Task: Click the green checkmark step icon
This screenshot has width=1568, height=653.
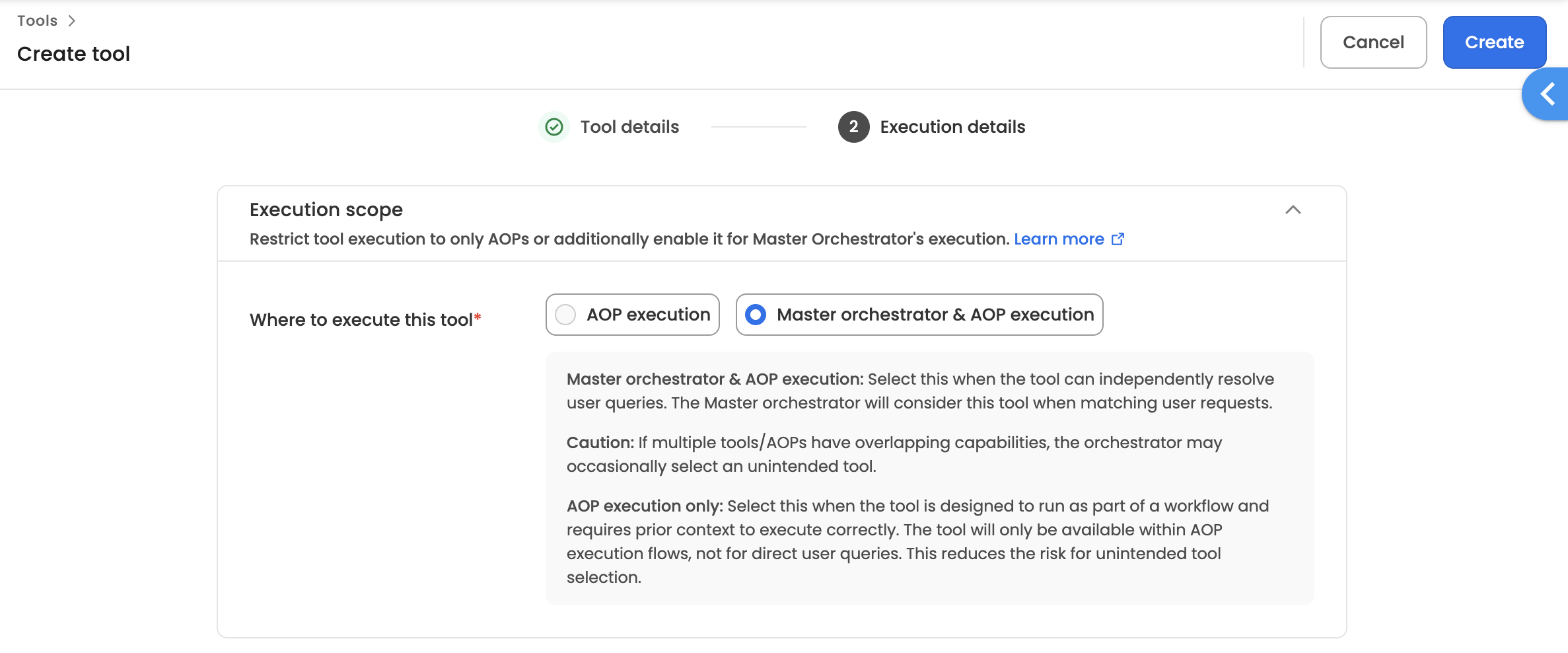Action: (x=554, y=127)
